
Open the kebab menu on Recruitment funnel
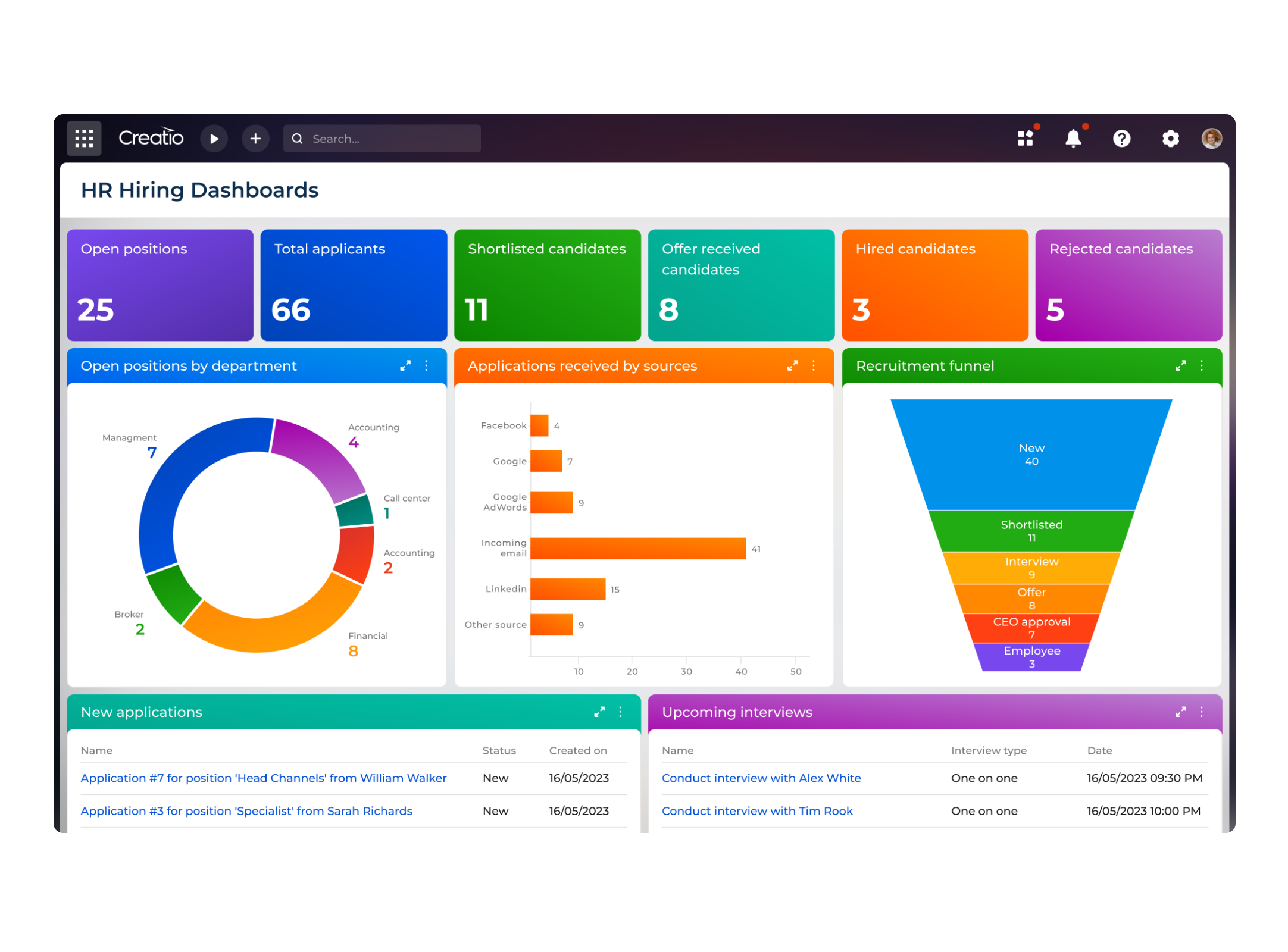click(1201, 365)
